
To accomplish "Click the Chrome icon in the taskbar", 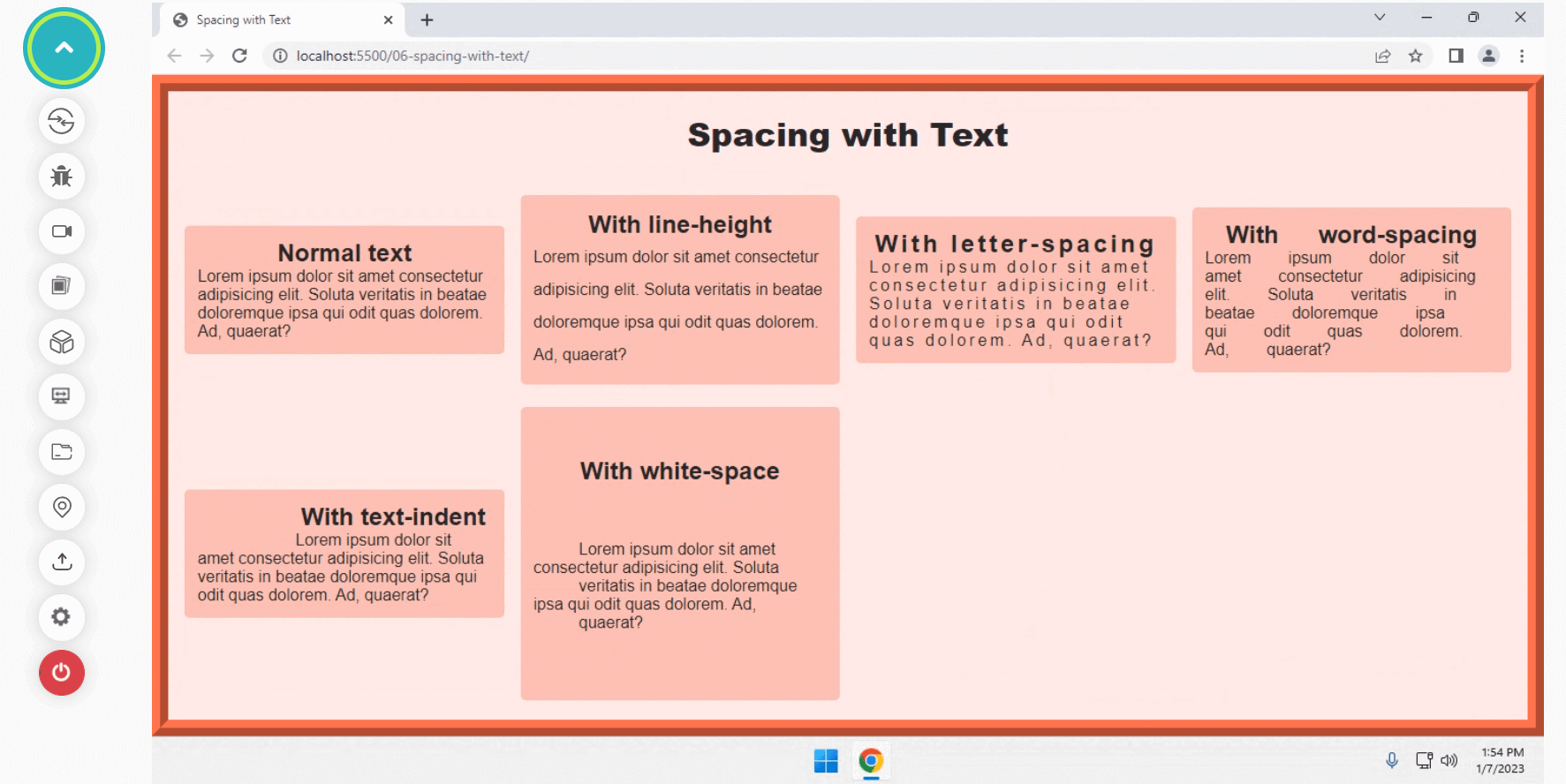I will click(x=871, y=761).
